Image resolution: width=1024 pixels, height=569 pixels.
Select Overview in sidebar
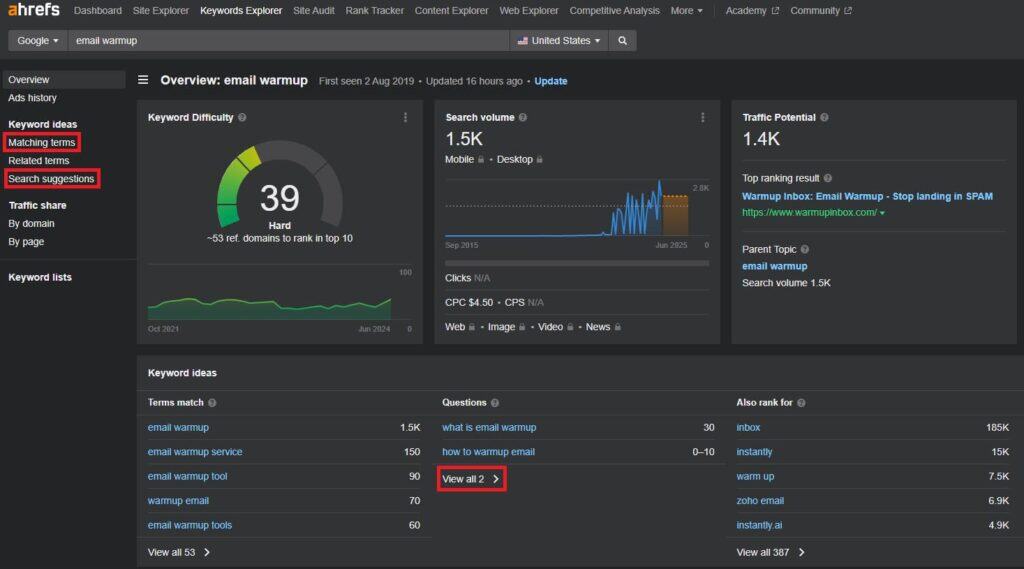[63, 80]
